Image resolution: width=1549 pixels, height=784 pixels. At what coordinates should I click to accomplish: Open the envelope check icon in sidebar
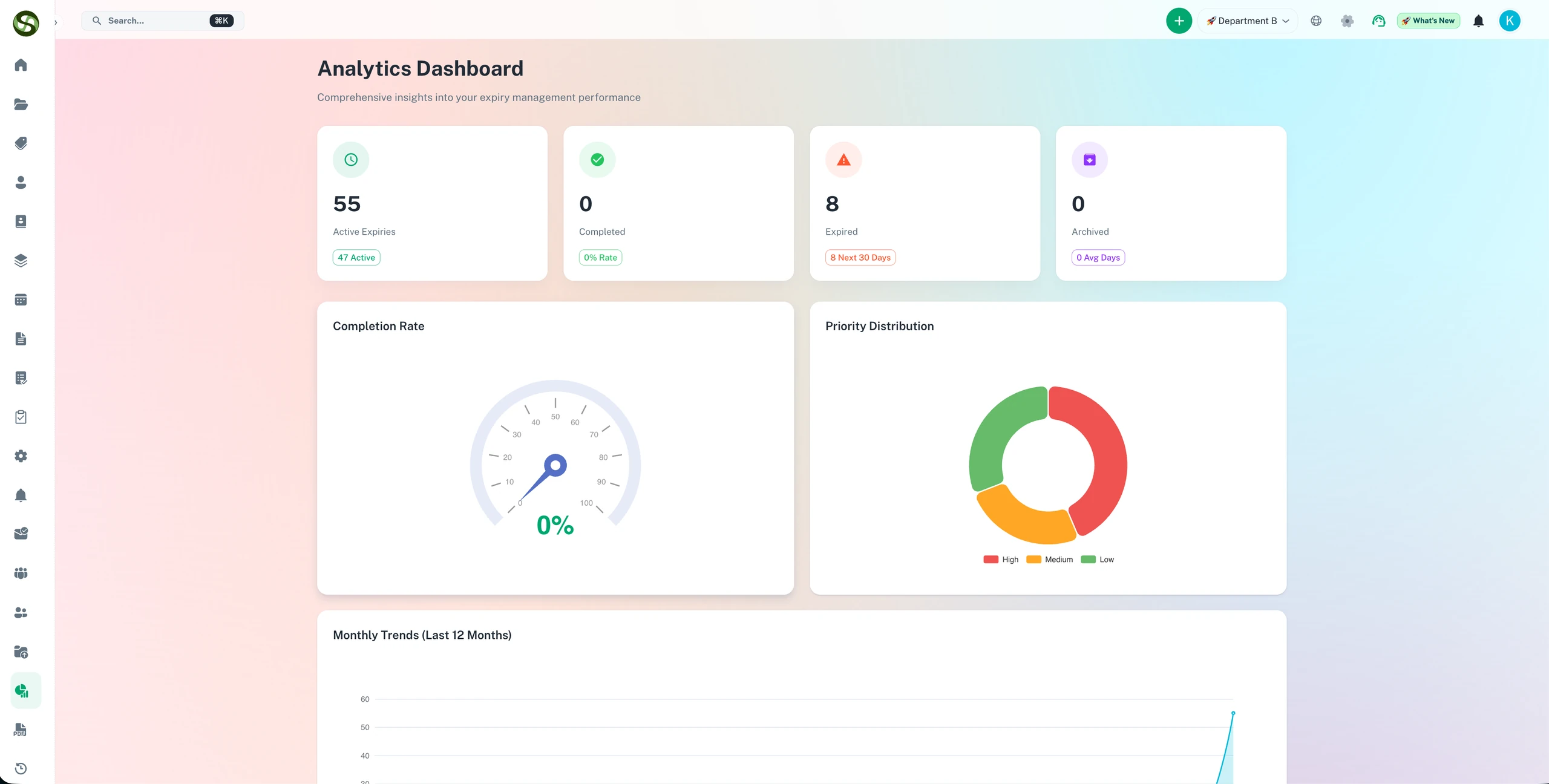coord(21,534)
